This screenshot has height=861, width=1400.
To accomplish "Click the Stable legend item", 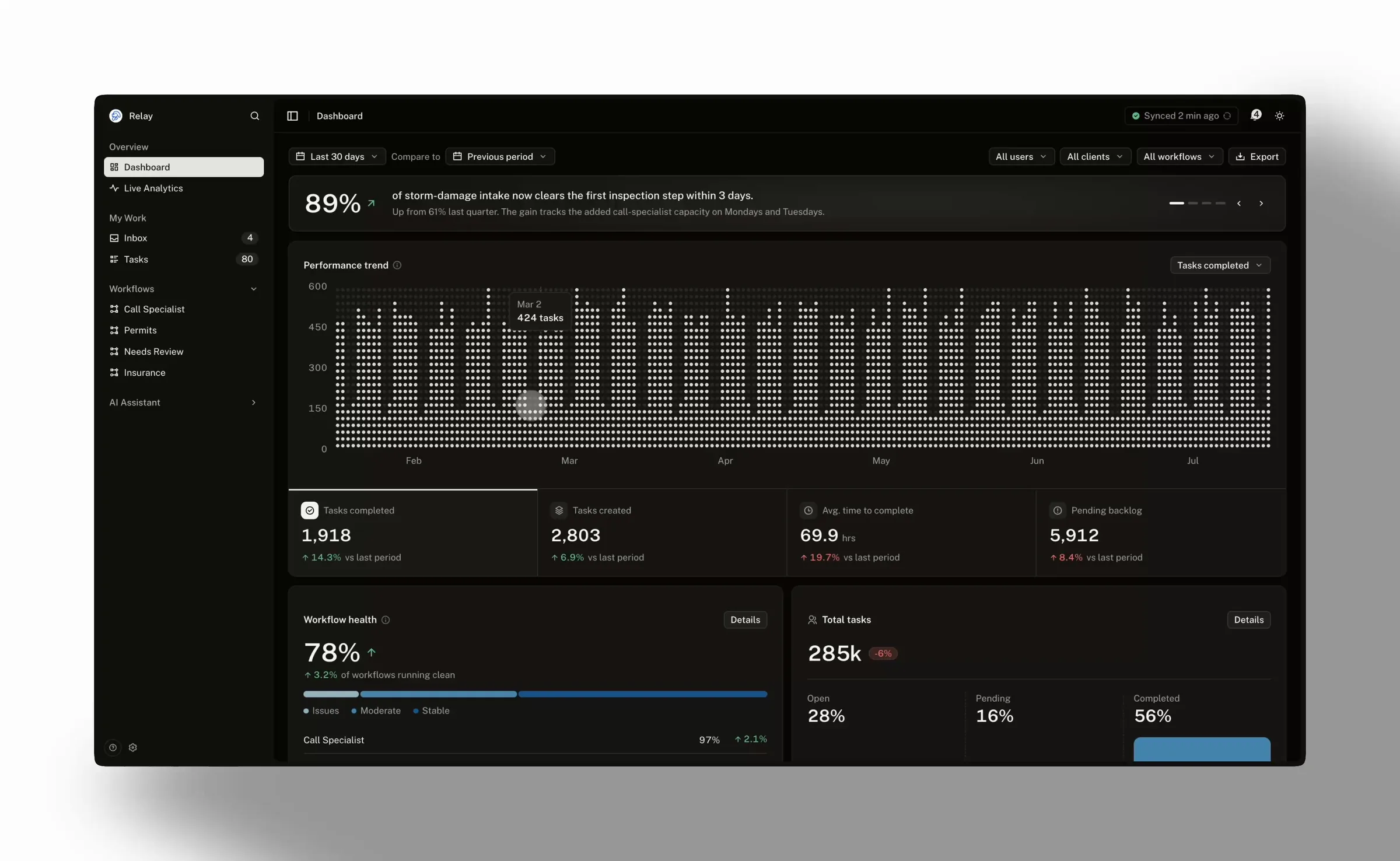I will (431, 710).
